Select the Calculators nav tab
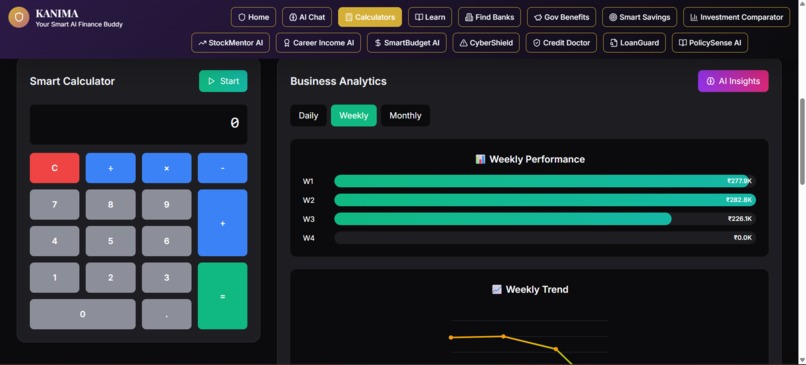Viewport: 806px width, 365px height. (x=370, y=17)
